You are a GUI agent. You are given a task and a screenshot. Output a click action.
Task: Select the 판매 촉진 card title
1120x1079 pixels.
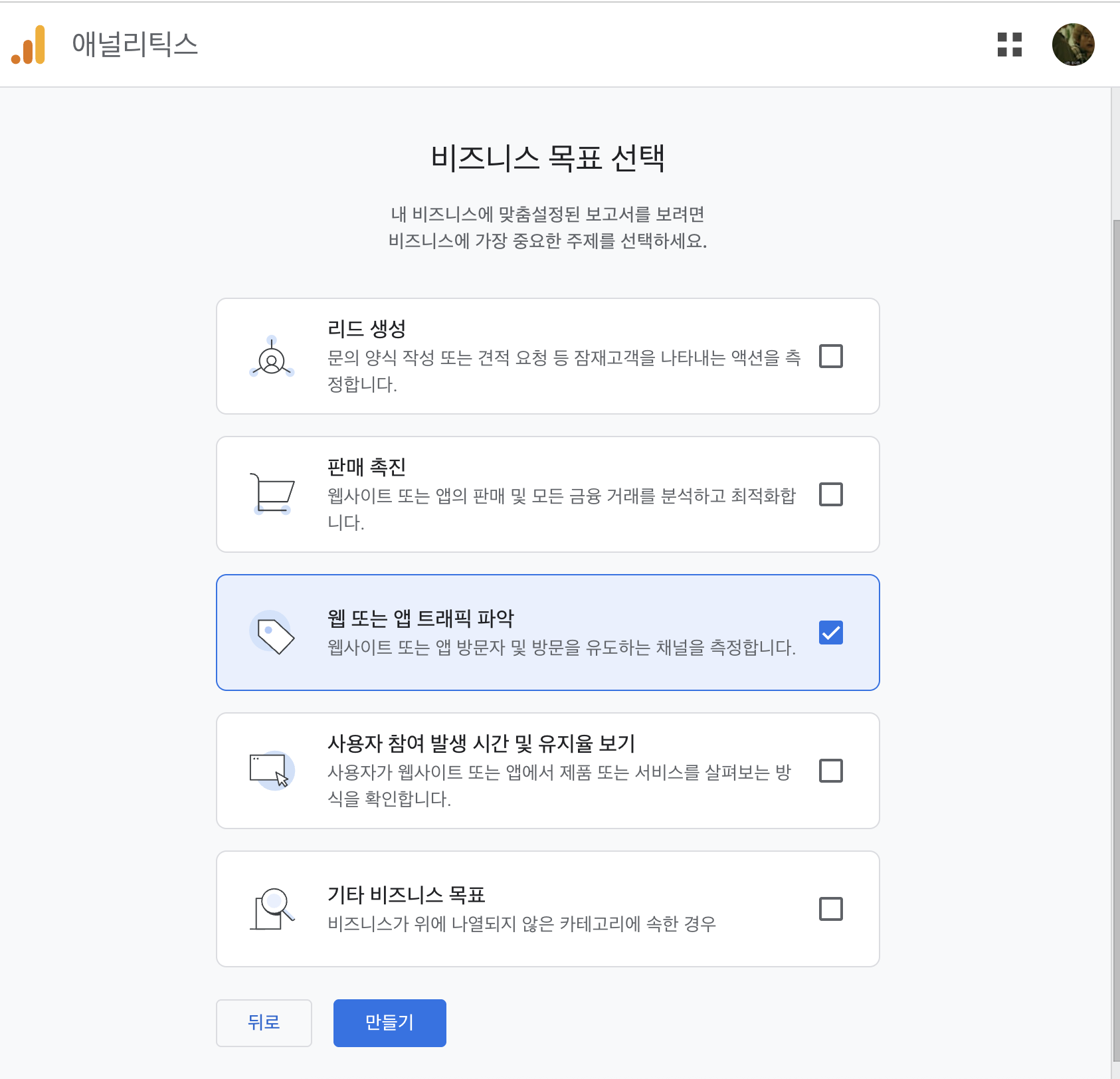click(367, 467)
